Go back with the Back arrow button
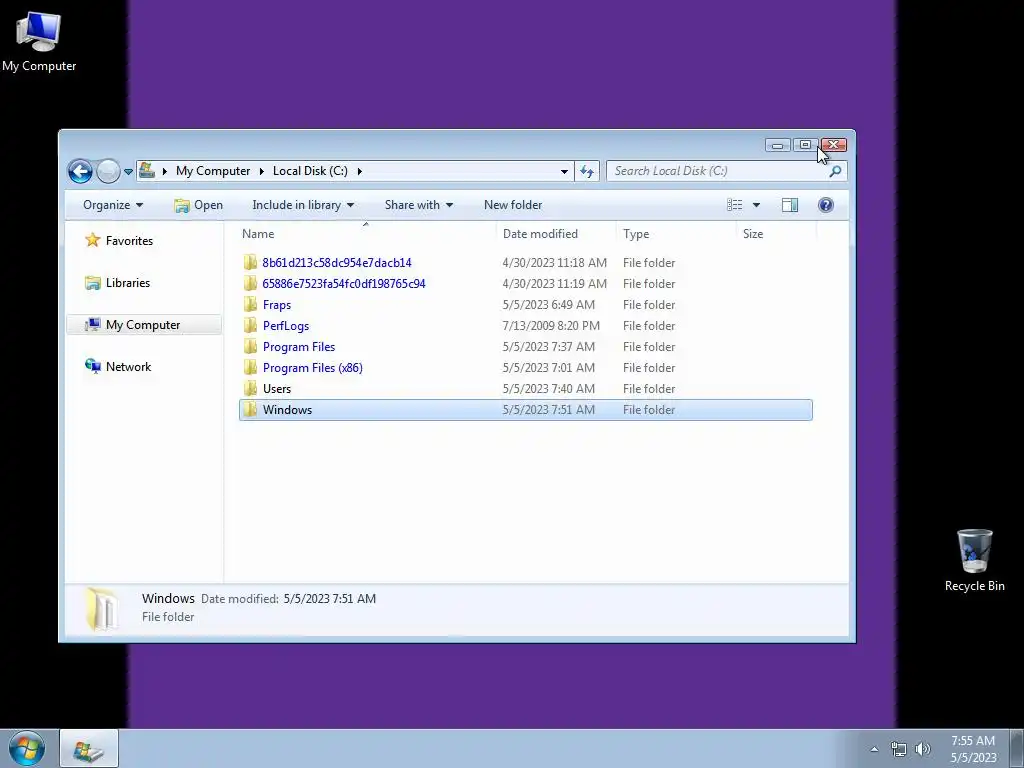Viewport: 1024px width, 768px height. click(80, 171)
